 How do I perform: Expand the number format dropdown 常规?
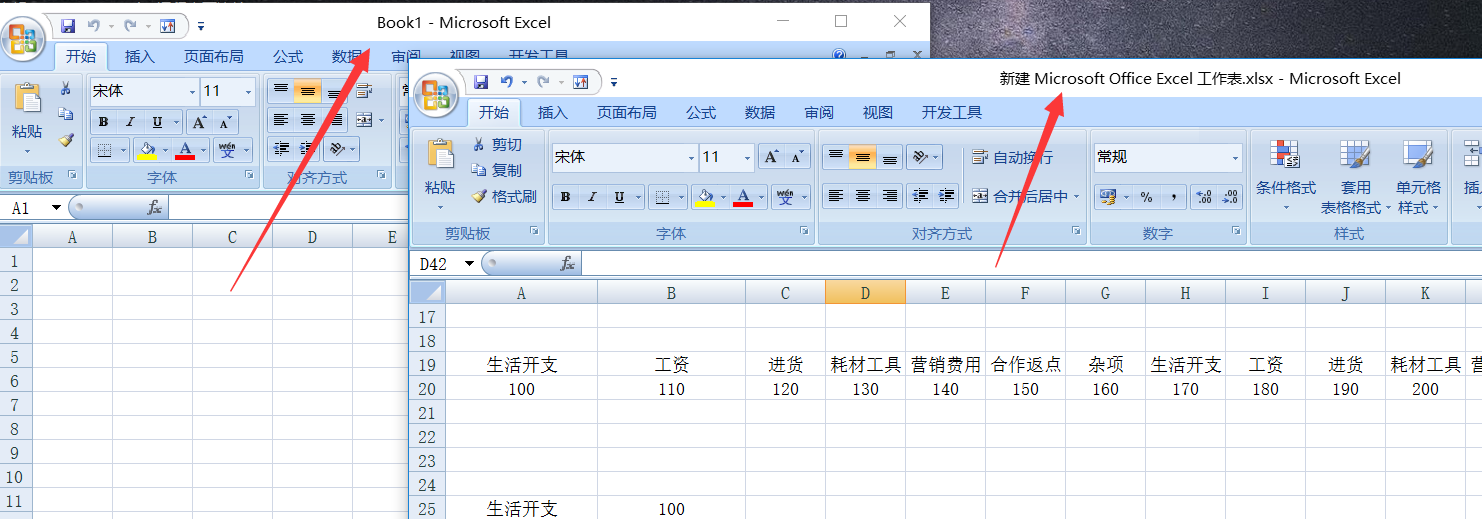pos(1236,158)
